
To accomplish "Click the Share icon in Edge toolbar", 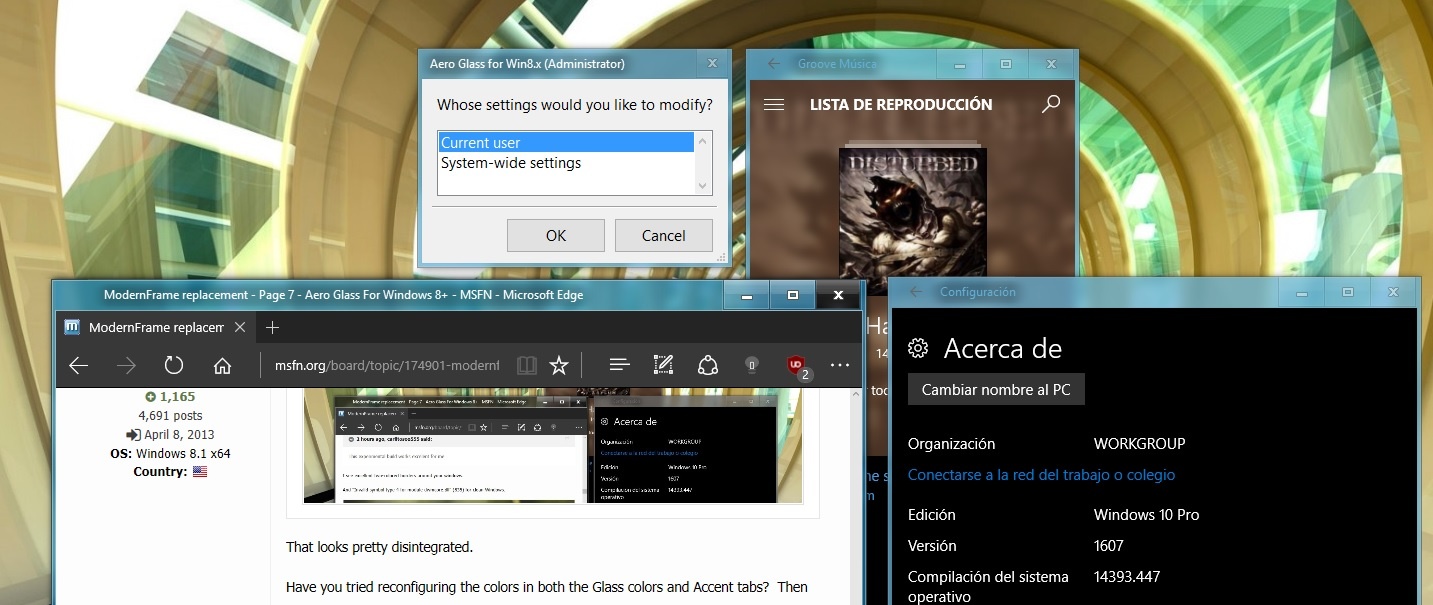I will [708, 366].
